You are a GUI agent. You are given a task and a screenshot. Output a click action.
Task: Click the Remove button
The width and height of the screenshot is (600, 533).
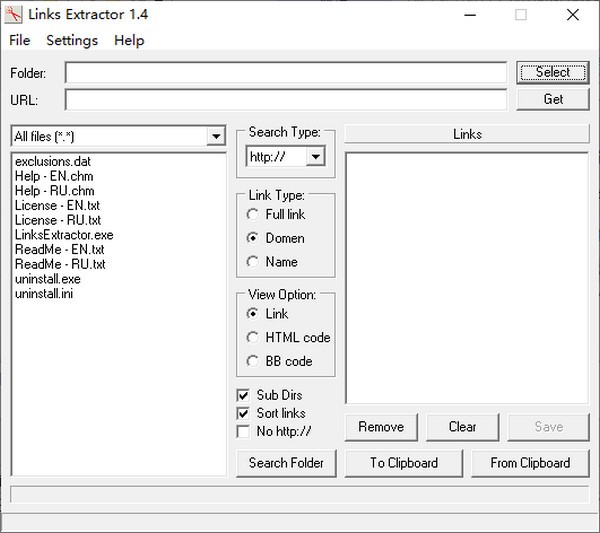click(381, 427)
